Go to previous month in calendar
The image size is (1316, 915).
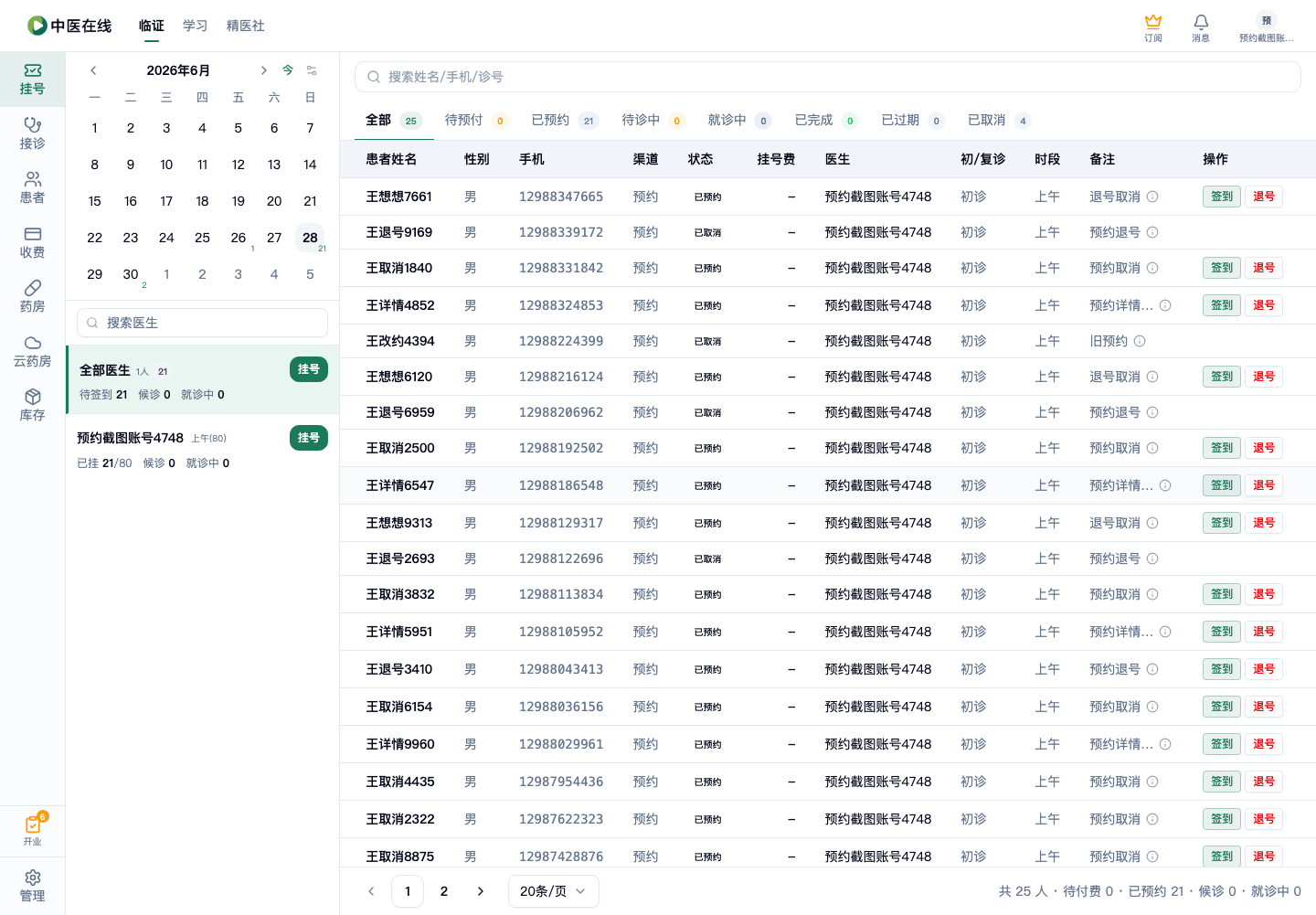pos(93,70)
